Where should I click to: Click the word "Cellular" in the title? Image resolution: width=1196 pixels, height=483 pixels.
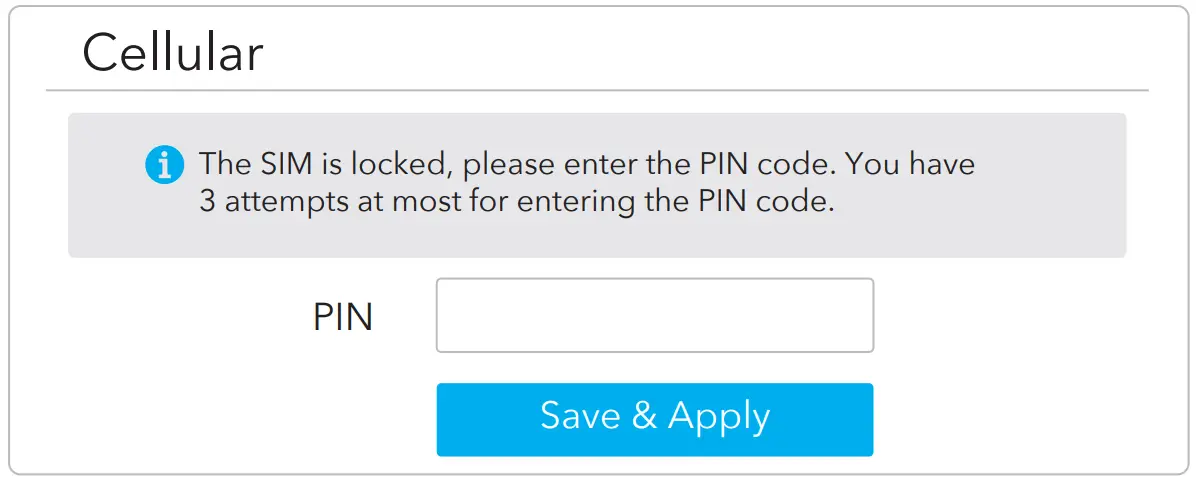pyautogui.click(x=172, y=53)
